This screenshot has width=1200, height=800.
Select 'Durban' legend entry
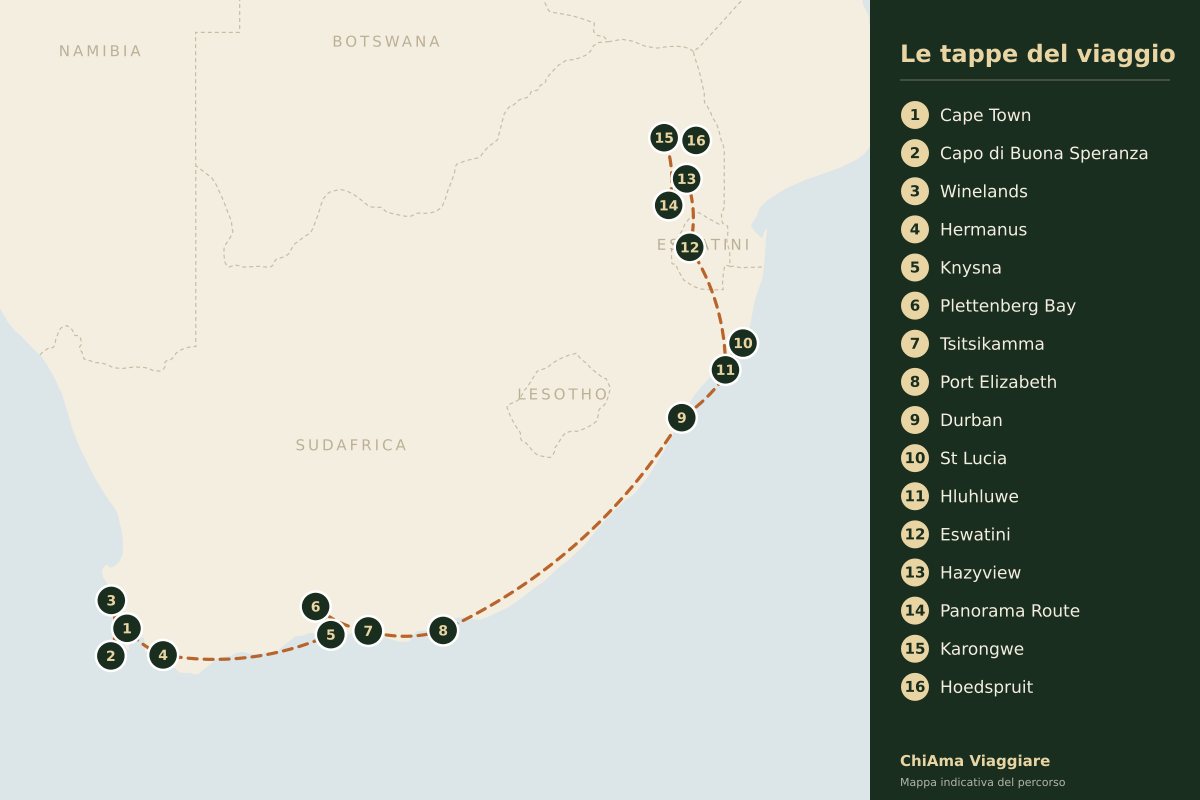pos(971,420)
